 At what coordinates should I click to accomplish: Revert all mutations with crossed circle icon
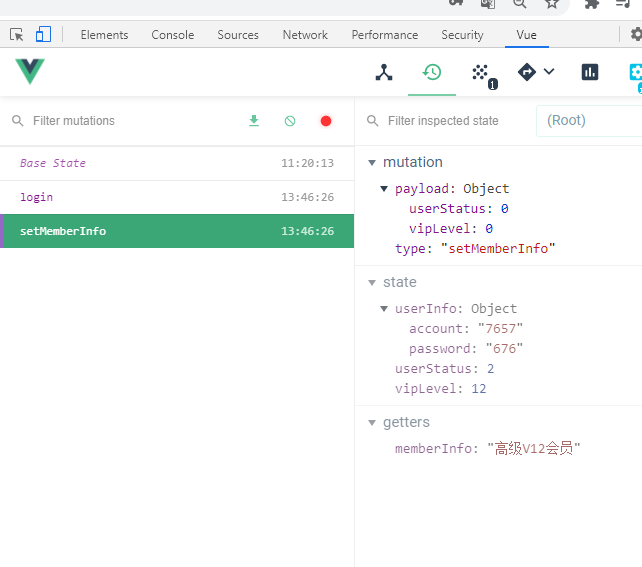tap(290, 121)
